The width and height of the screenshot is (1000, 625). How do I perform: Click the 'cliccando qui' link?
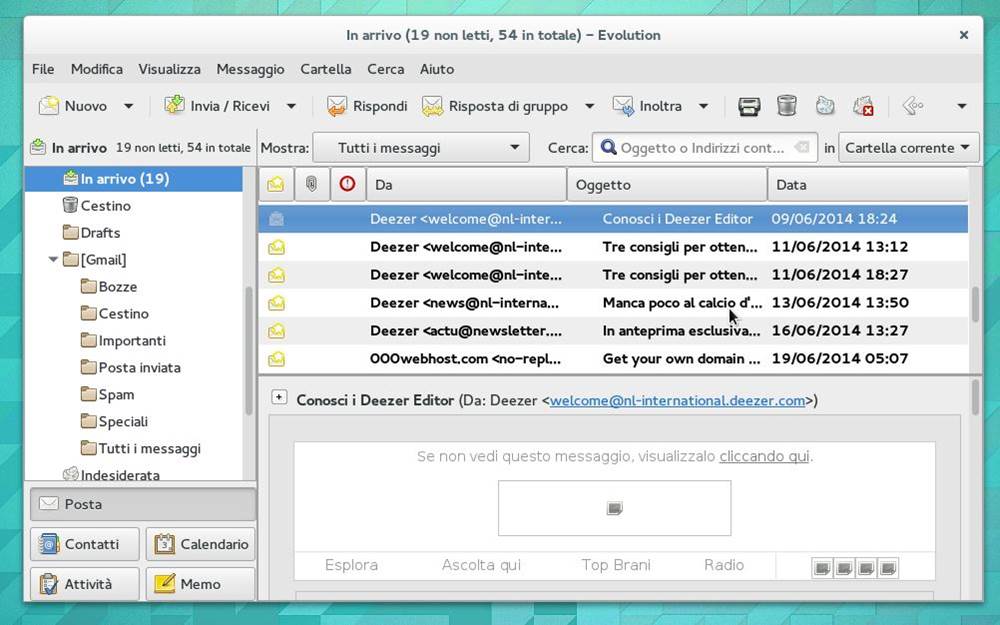tap(765, 456)
